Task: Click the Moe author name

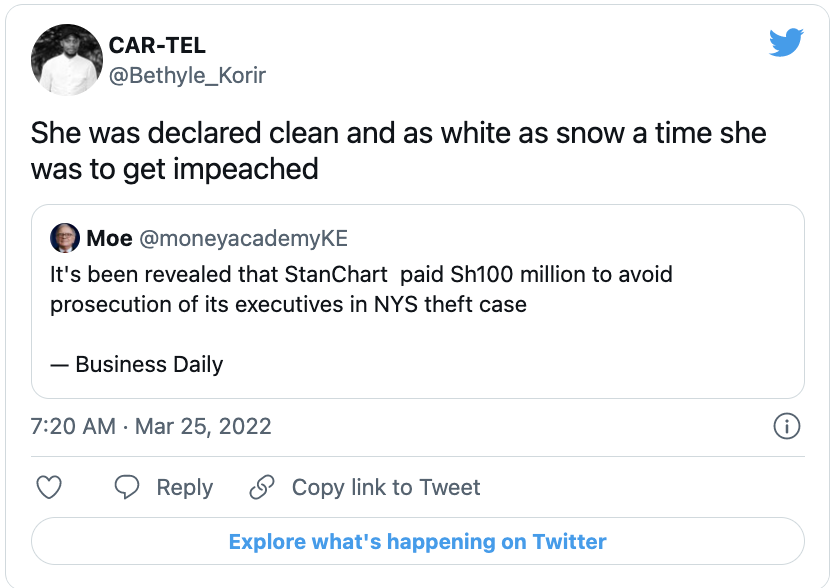Action: (110, 238)
